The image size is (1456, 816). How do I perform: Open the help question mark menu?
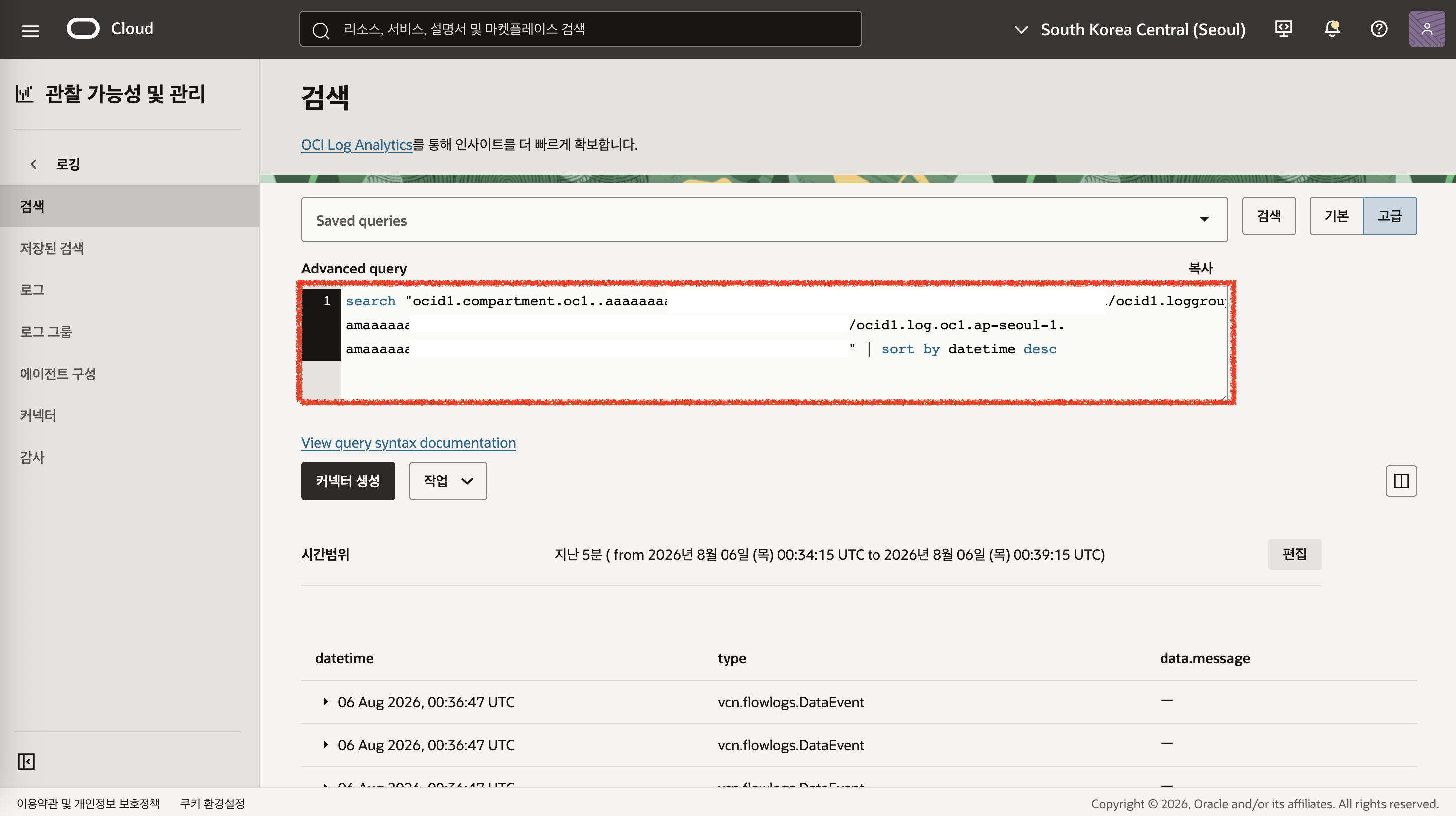(x=1379, y=29)
